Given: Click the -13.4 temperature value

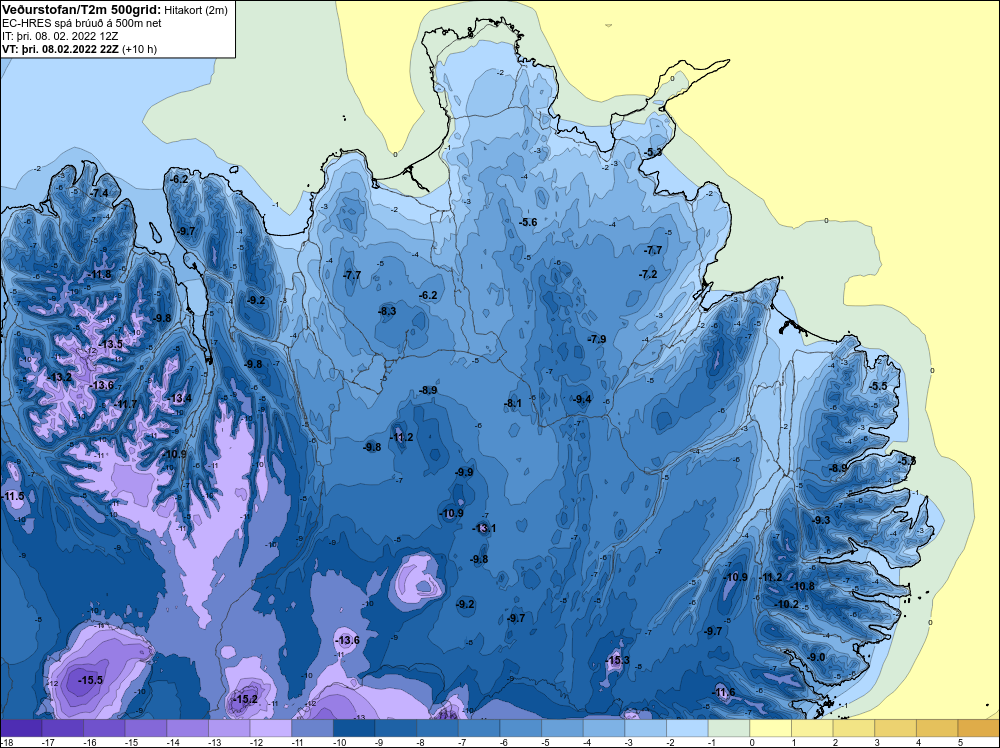Looking at the screenshot, I should point(180,399).
